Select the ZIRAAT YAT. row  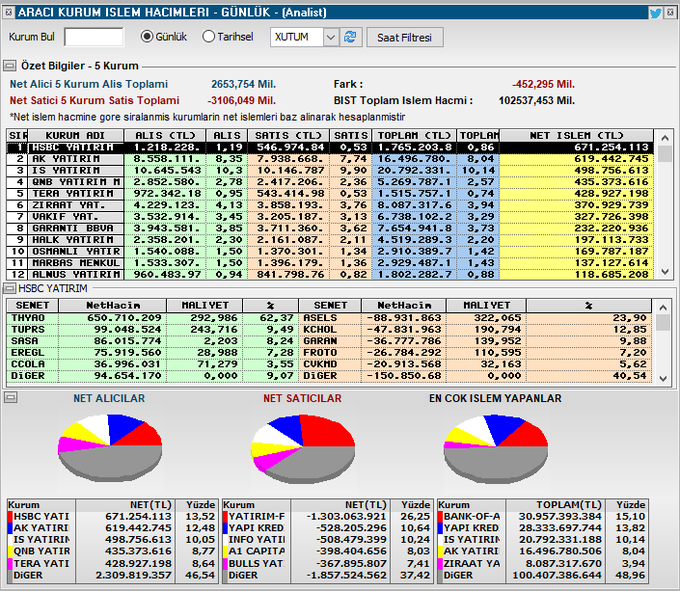[x=330, y=205]
